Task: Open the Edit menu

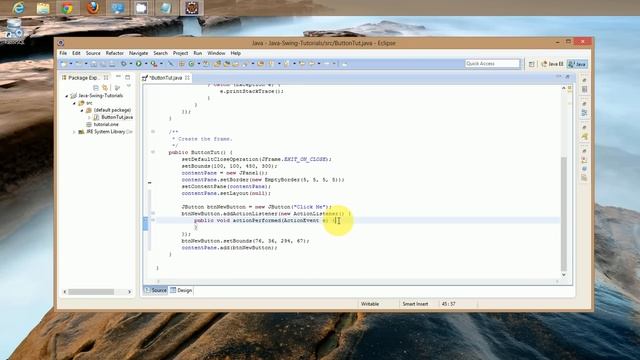Action: (76, 53)
